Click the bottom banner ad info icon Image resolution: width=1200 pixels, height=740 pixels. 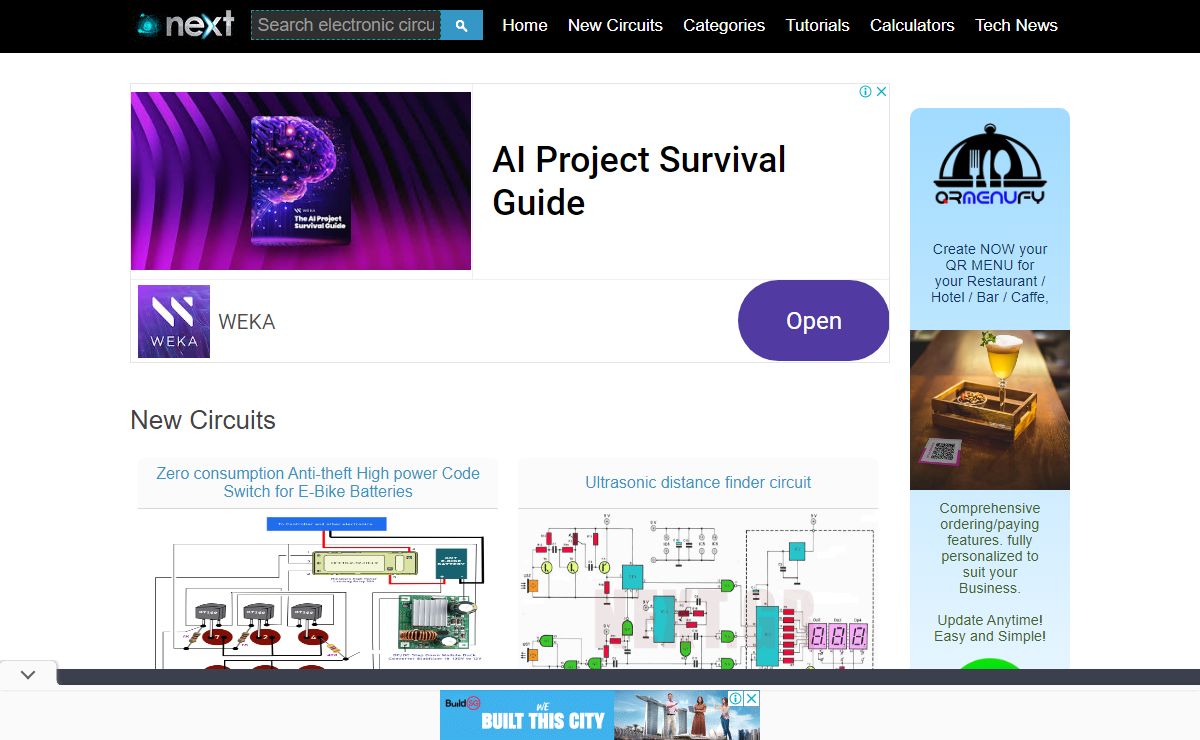(735, 698)
